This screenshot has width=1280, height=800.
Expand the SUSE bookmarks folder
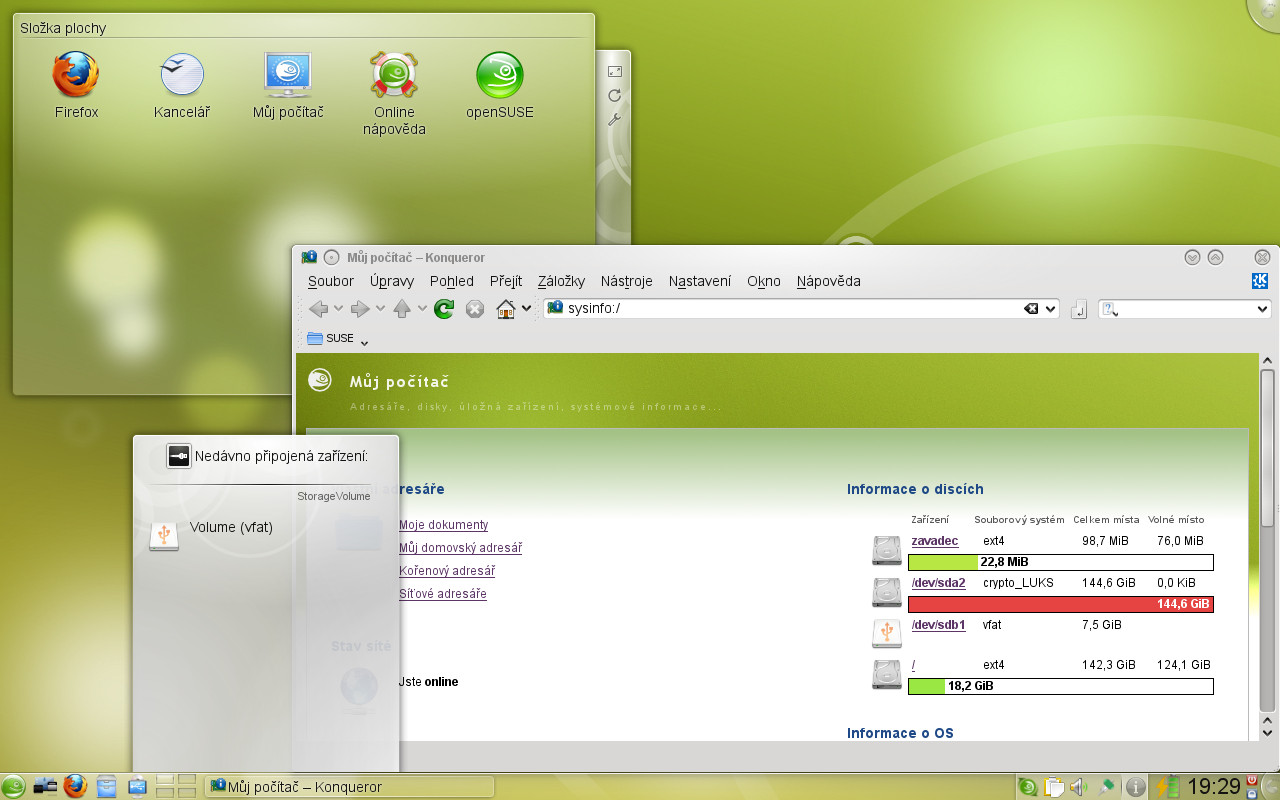(338, 339)
